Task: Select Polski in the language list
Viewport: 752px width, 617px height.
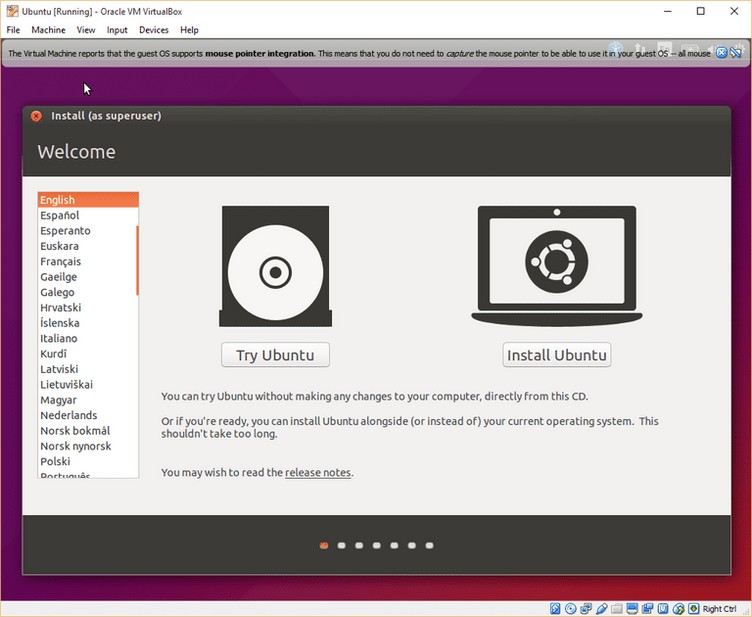Action: [x=88, y=461]
